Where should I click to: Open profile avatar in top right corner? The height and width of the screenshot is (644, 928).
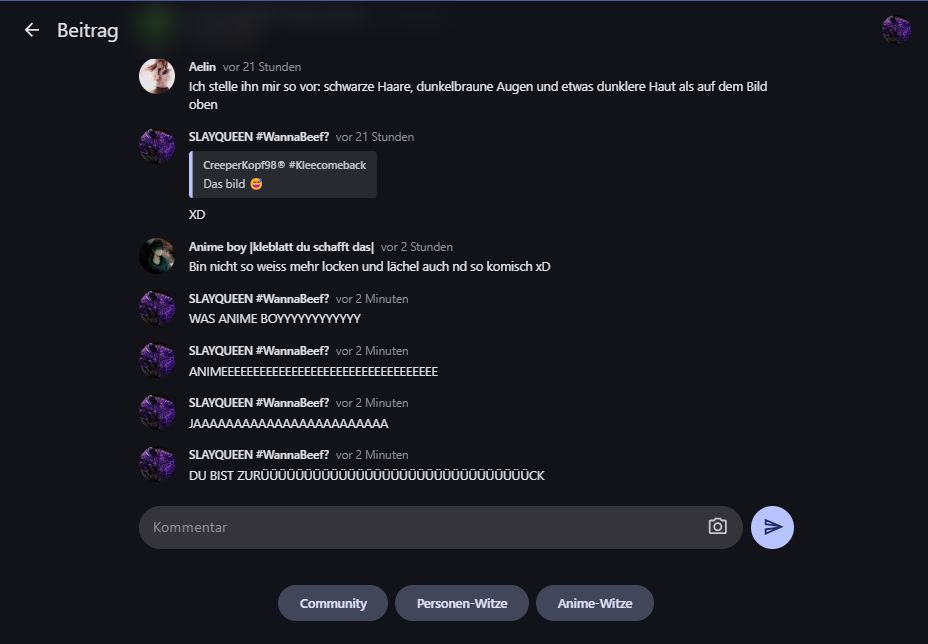[x=896, y=30]
